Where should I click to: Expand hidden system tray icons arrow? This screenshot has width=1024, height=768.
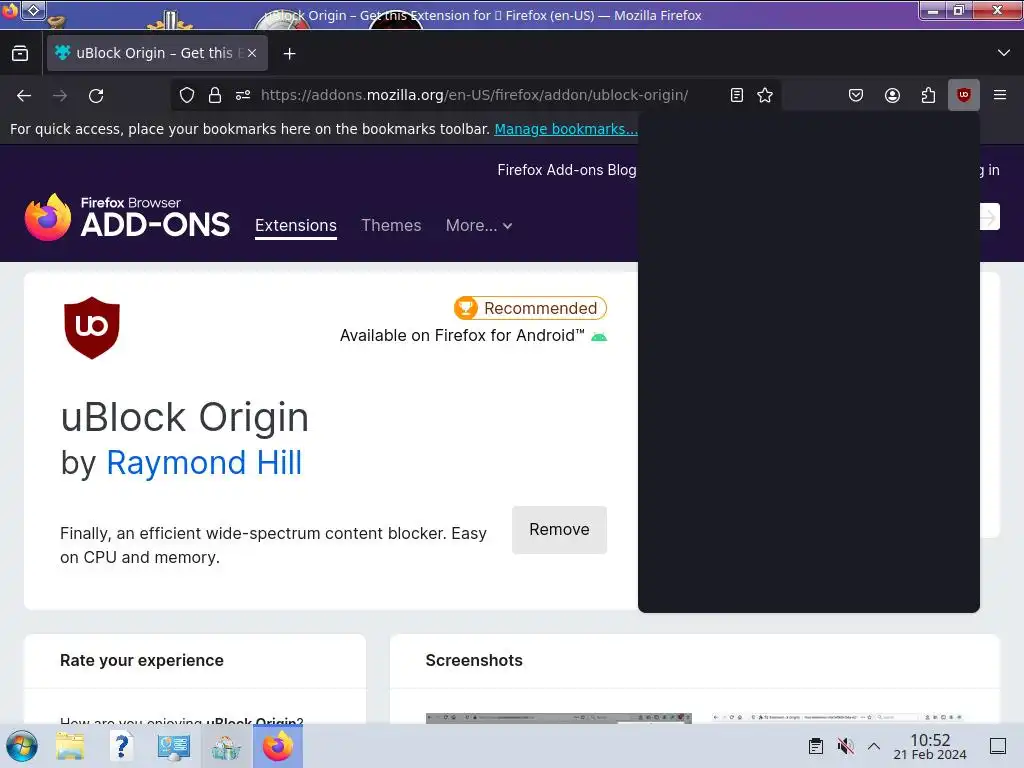tap(874, 746)
